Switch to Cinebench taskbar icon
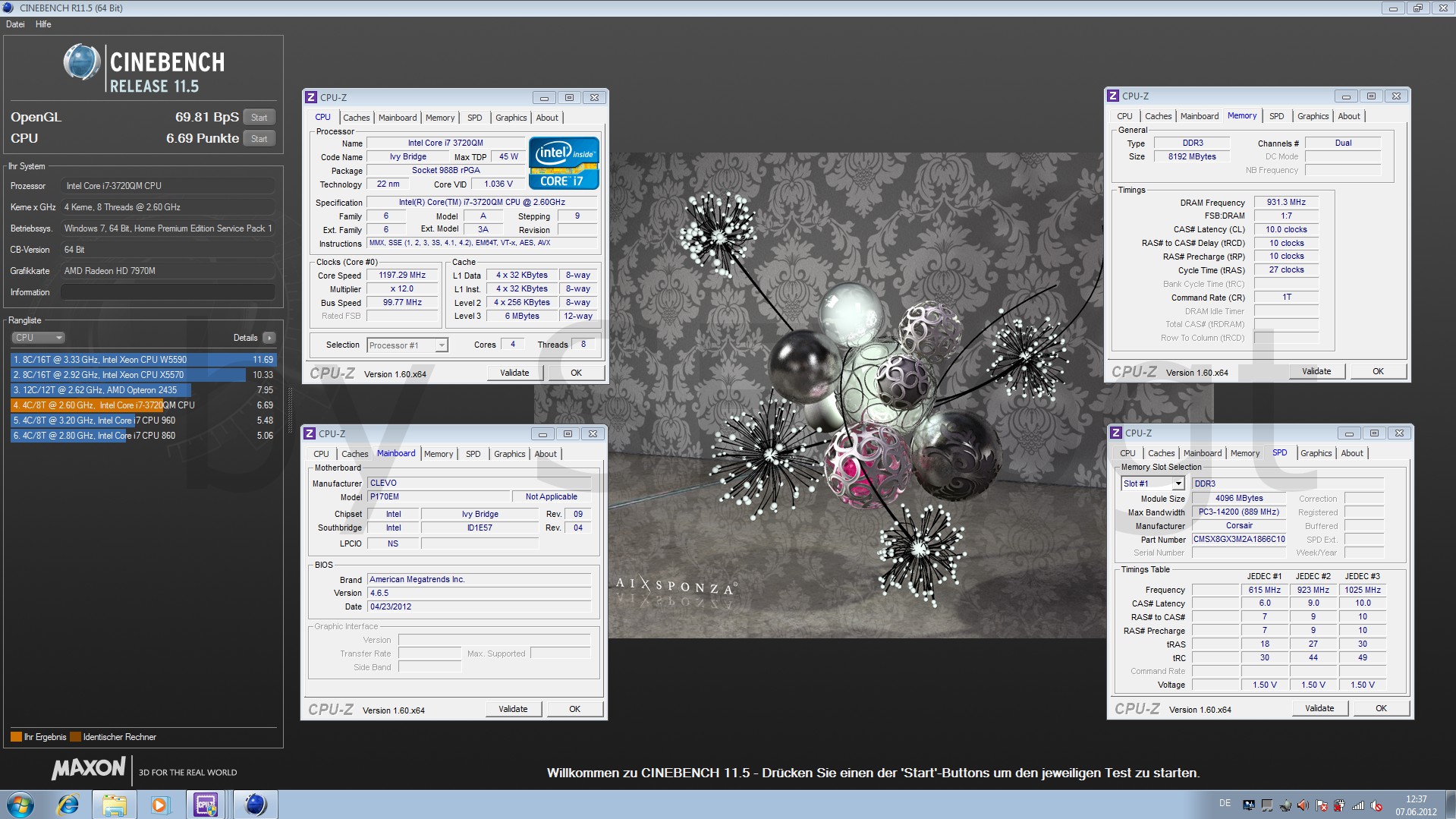Screen dimensions: 1456x819 (x=256, y=805)
